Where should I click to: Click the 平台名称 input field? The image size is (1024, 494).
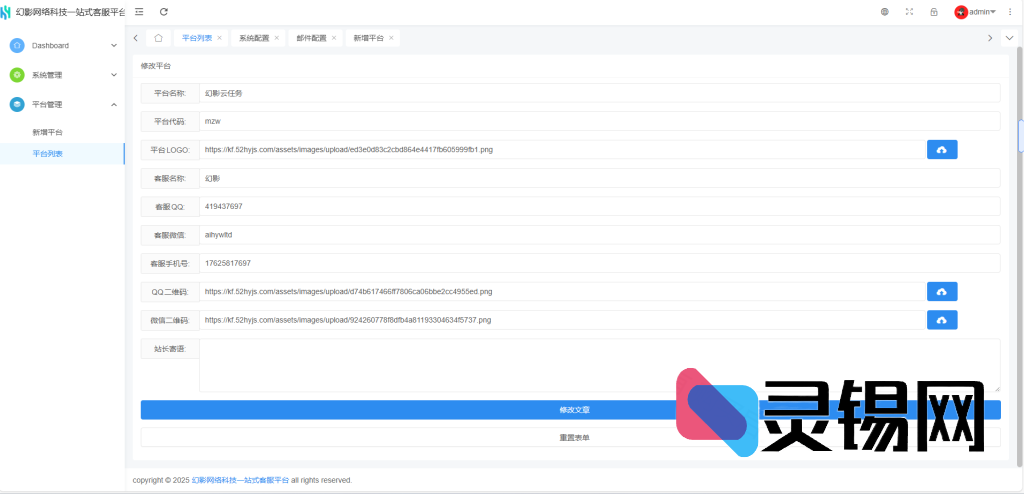point(598,93)
